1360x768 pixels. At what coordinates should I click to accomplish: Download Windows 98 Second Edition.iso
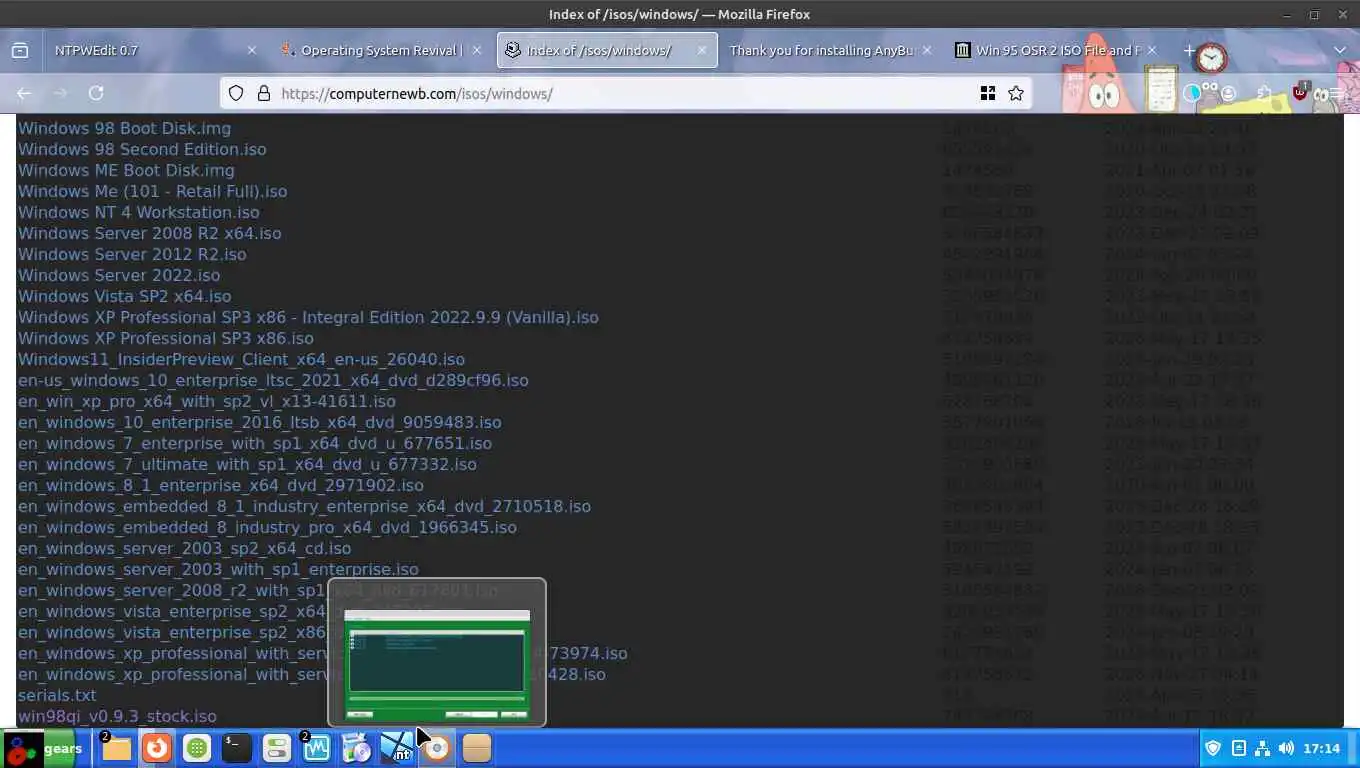coord(142,149)
